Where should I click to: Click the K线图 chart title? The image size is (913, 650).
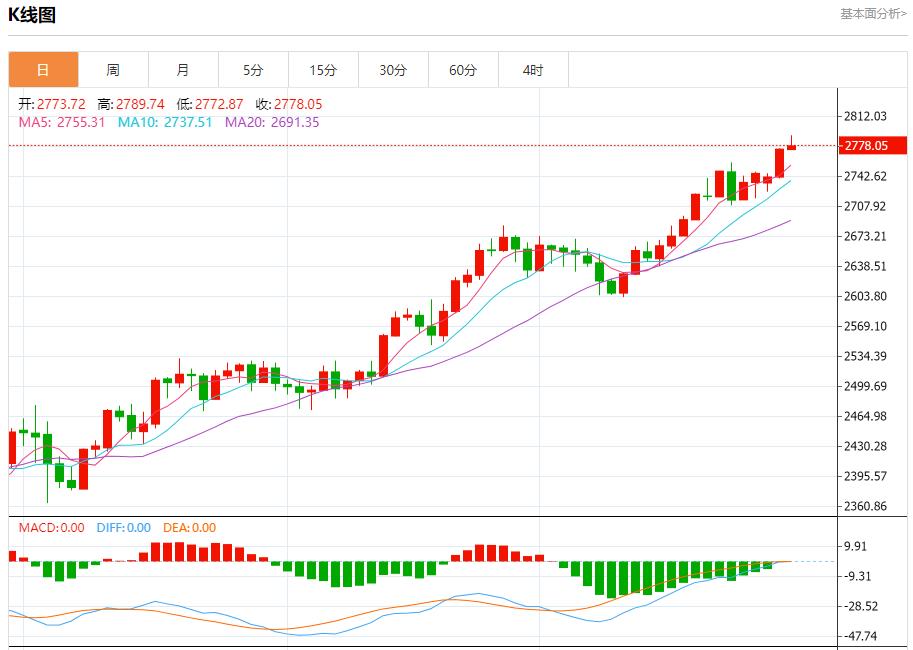coord(32,15)
